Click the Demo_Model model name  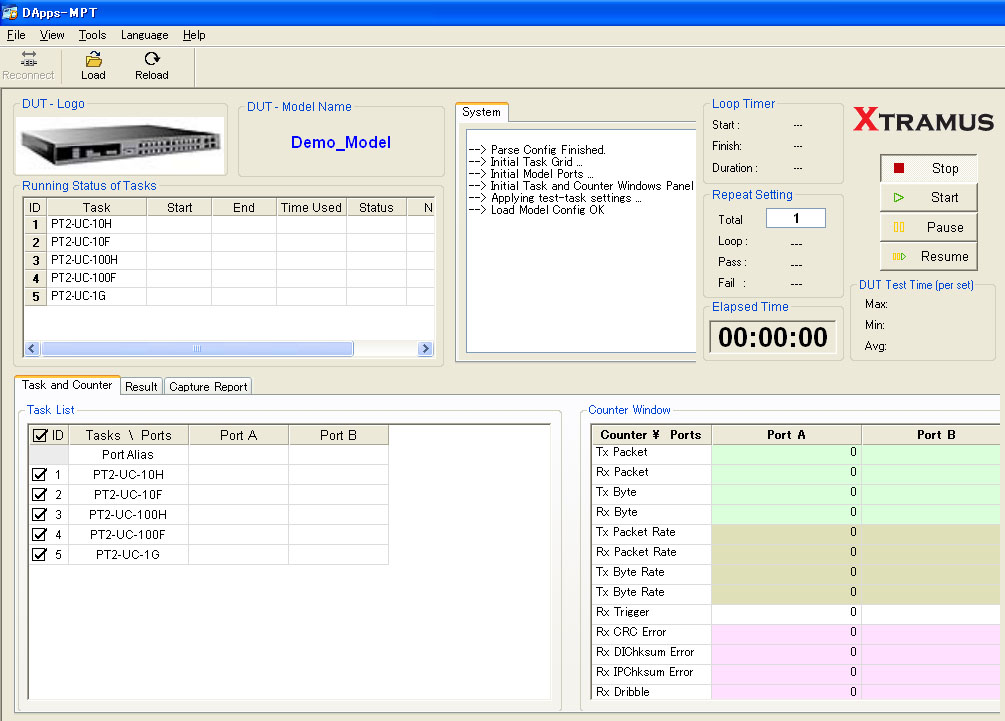click(341, 142)
